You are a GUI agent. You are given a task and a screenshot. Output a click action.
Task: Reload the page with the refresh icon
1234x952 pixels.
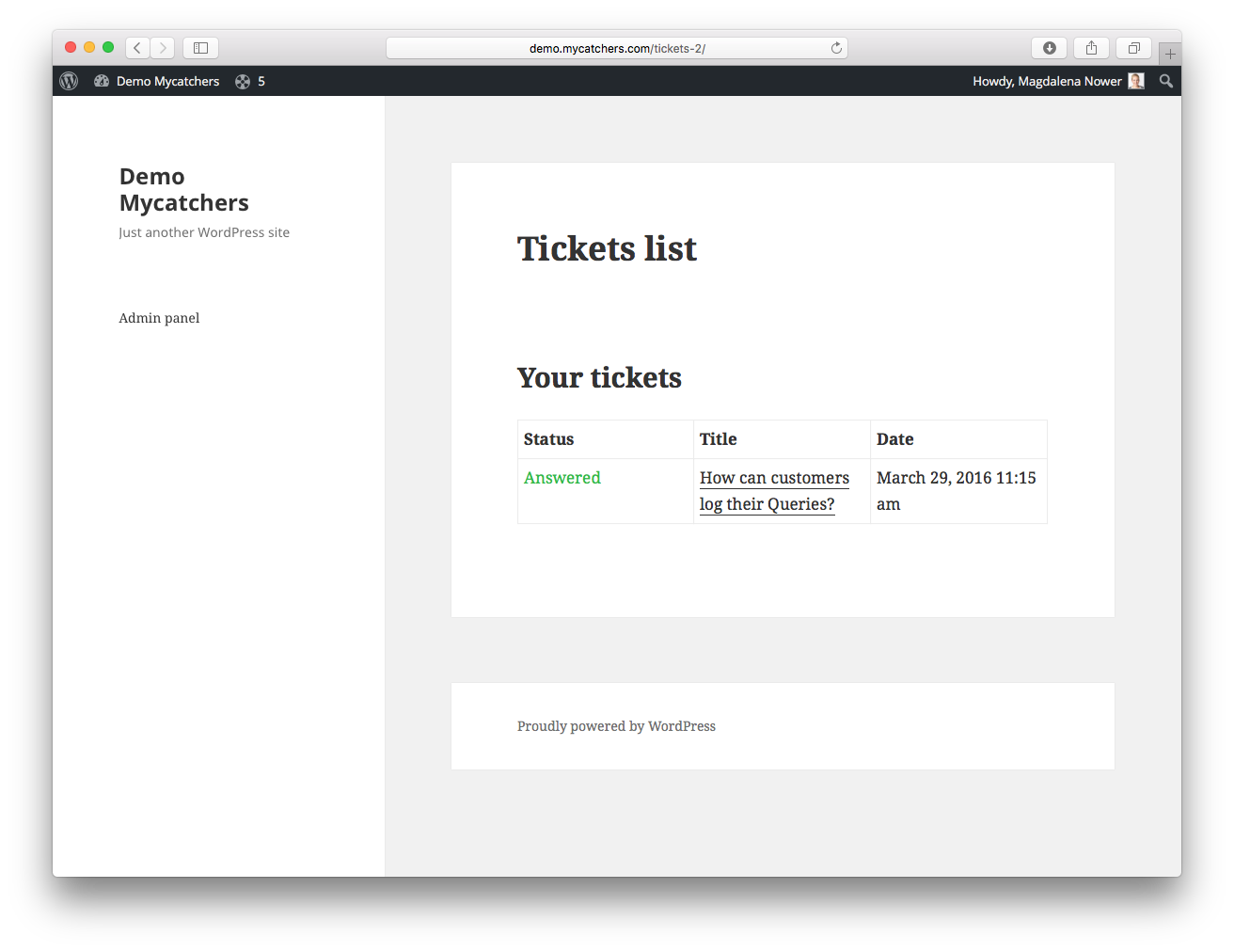click(836, 48)
